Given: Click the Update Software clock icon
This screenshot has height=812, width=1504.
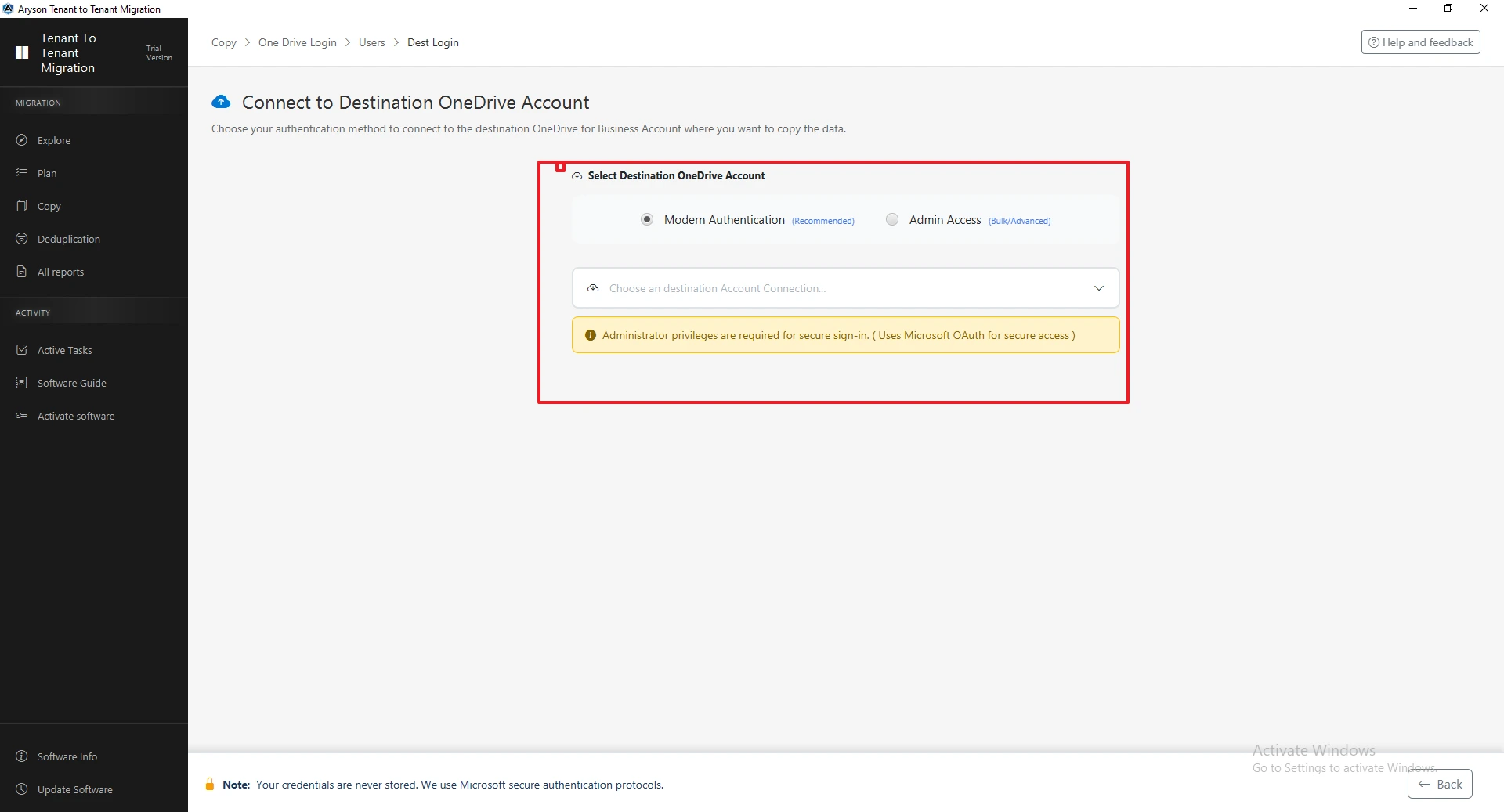Looking at the screenshot, I should (22, 789).
